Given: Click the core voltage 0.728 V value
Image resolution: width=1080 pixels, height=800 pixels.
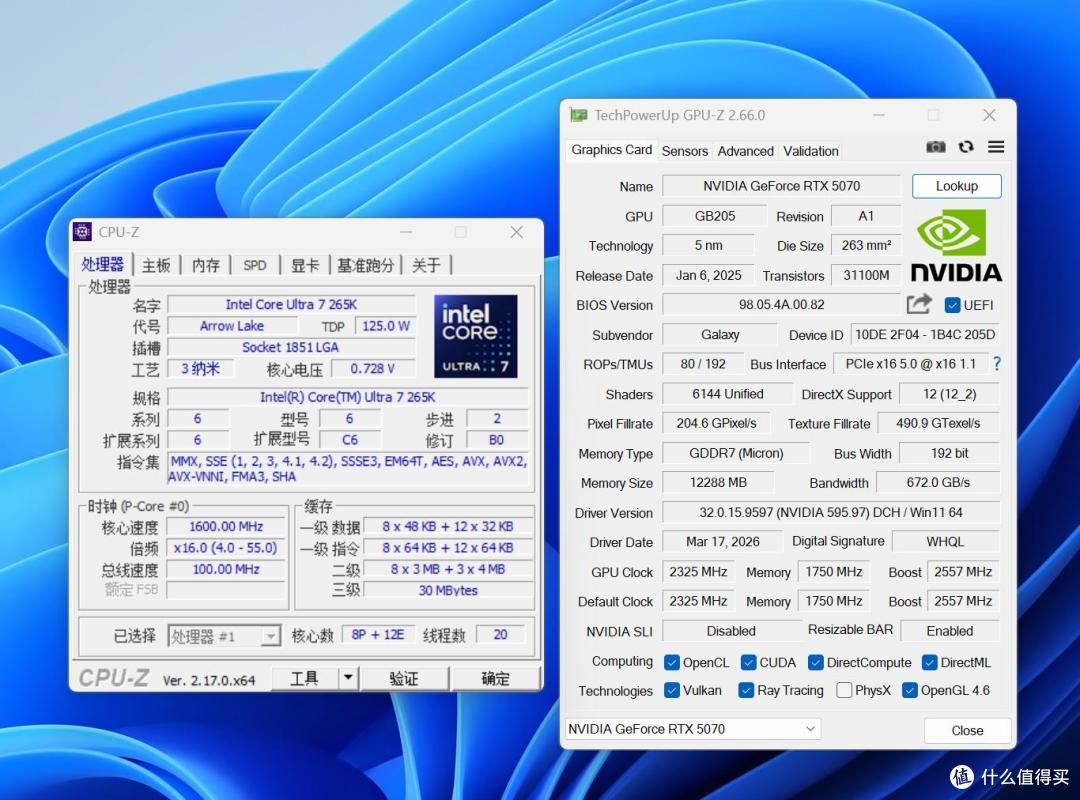Looking at the screenshot, I should (373, 369).
